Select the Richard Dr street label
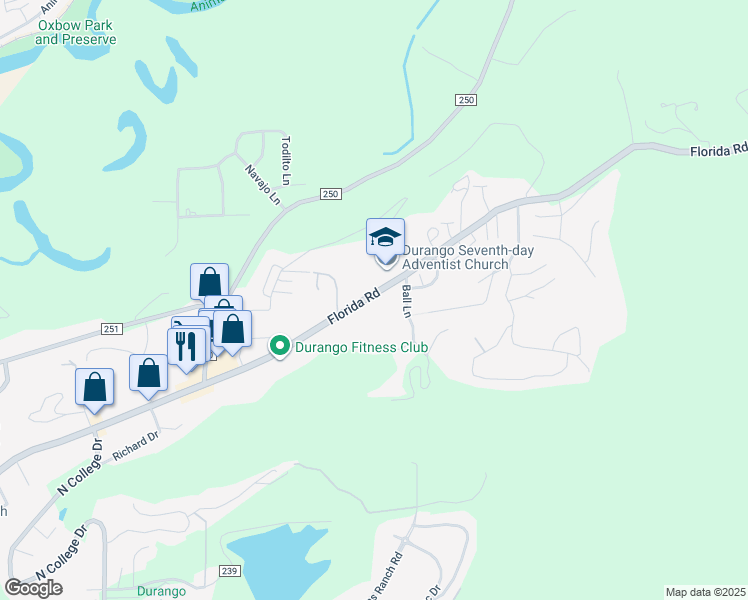 click(x=135, y=446)
